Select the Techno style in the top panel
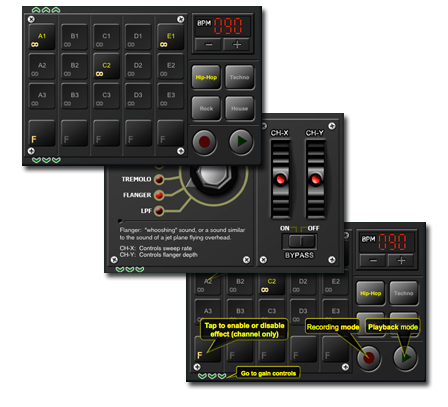The width and height of the screenshot is (448, 407). click(239, 77)
